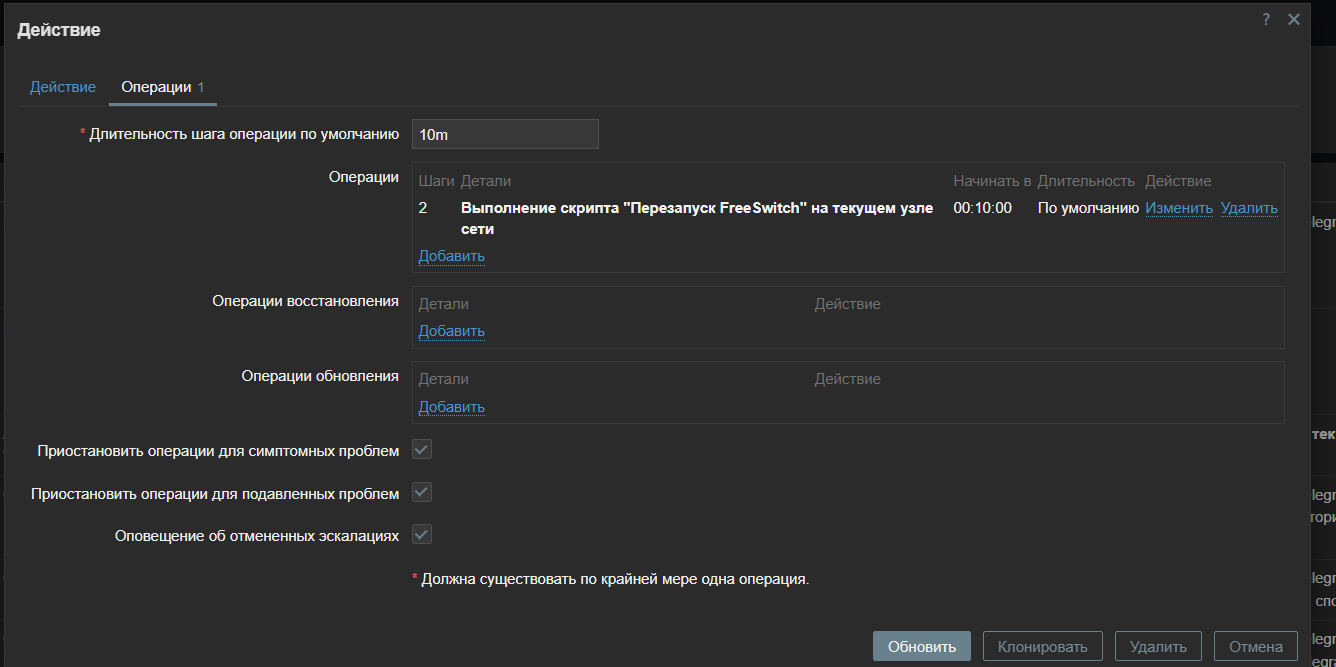
Task: Click the default step duration field
Action: click(x=505, y=134)
